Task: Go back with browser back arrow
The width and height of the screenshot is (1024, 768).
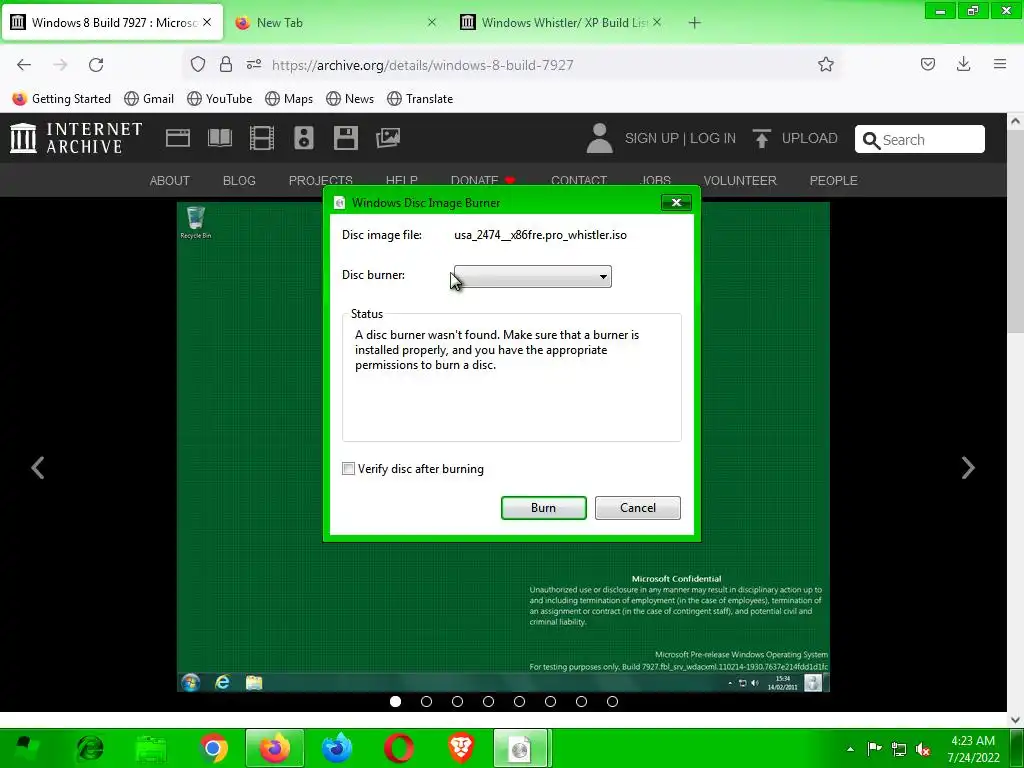Action: 24,65
